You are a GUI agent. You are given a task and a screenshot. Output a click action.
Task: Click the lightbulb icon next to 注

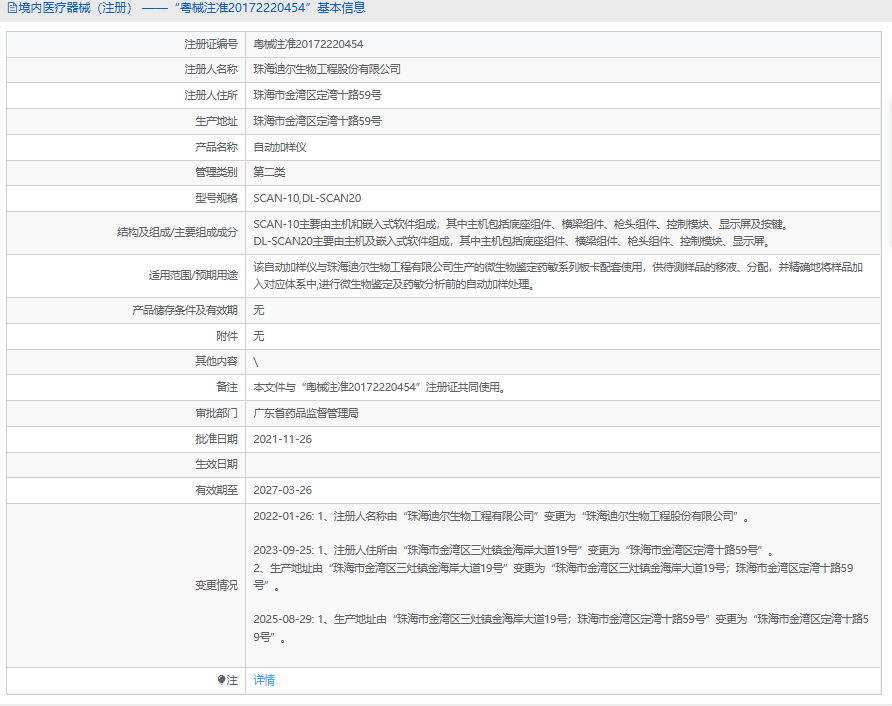click(x=221, y=680)
